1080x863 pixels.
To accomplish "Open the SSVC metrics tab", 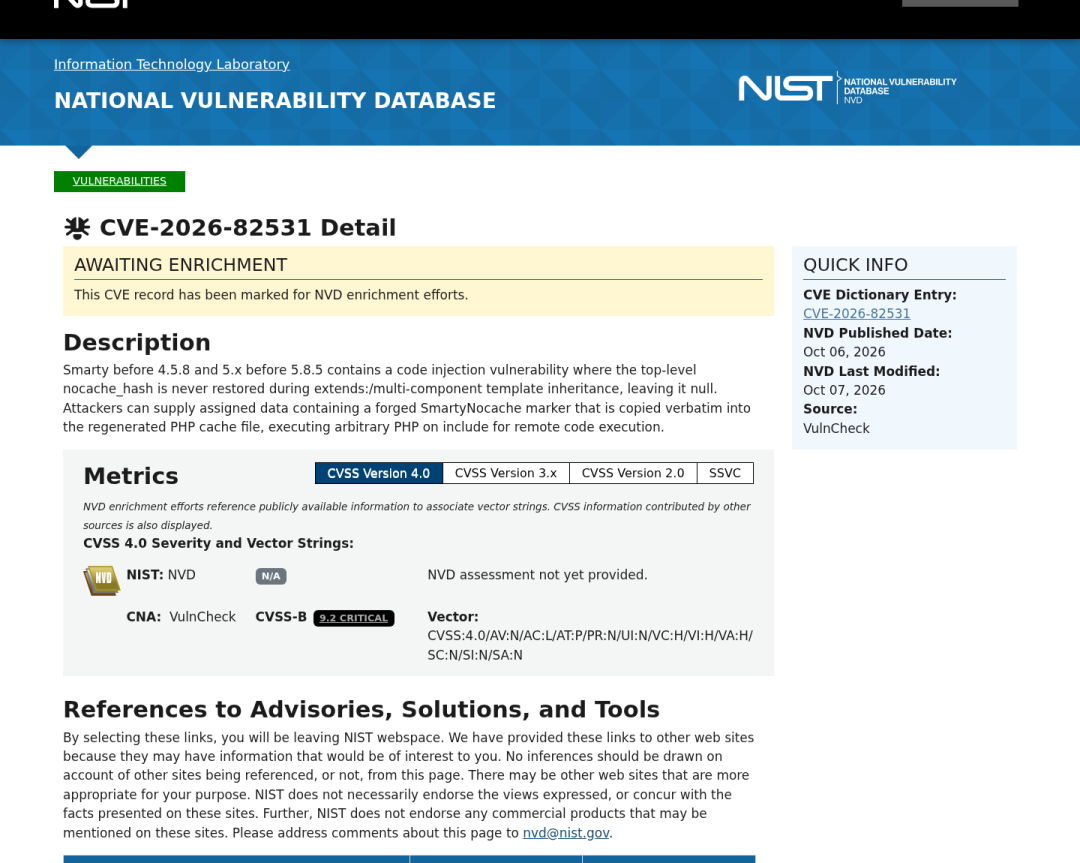I will (x=725, y=473).
